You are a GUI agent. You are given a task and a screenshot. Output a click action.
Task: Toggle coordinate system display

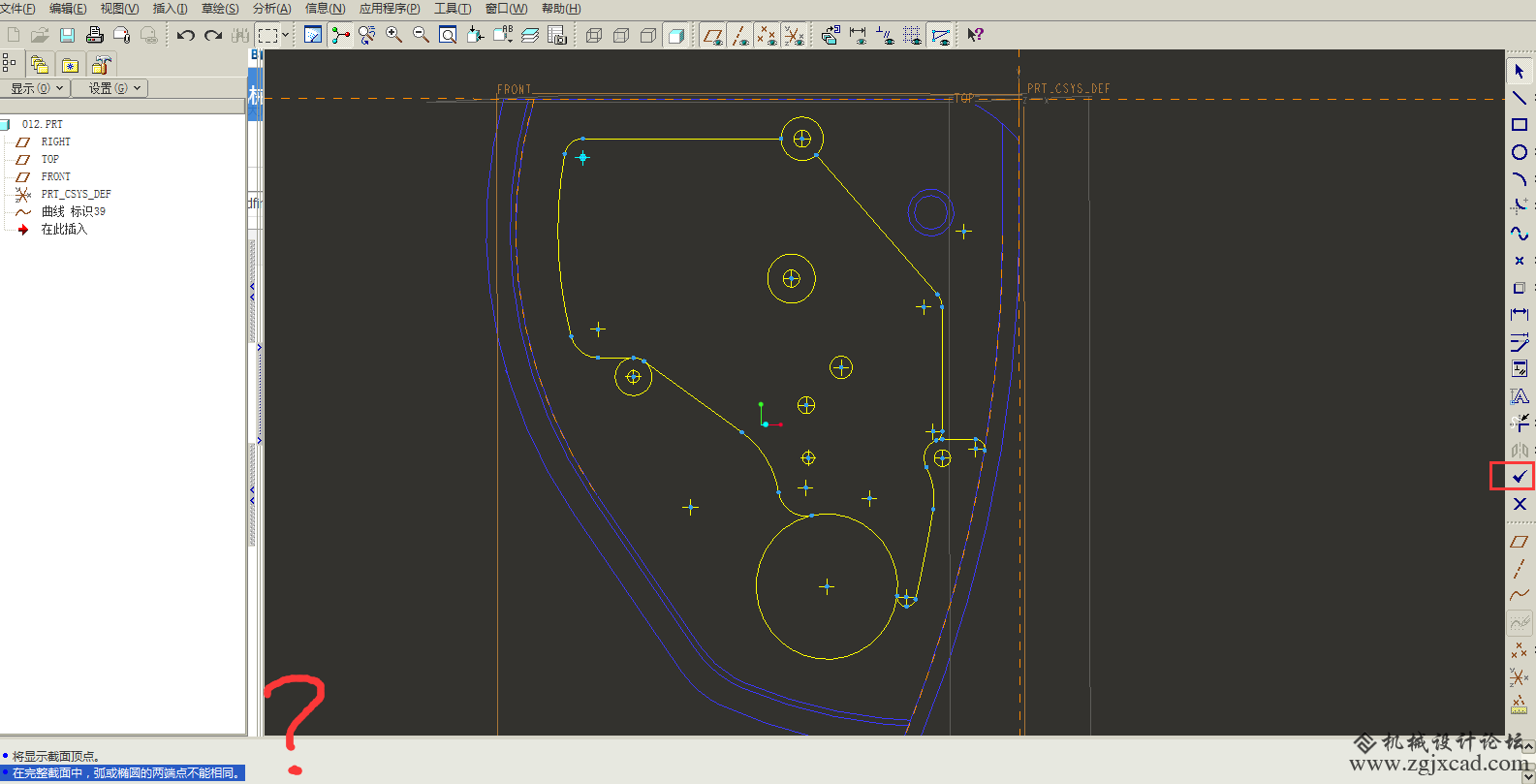coord(794,35)
